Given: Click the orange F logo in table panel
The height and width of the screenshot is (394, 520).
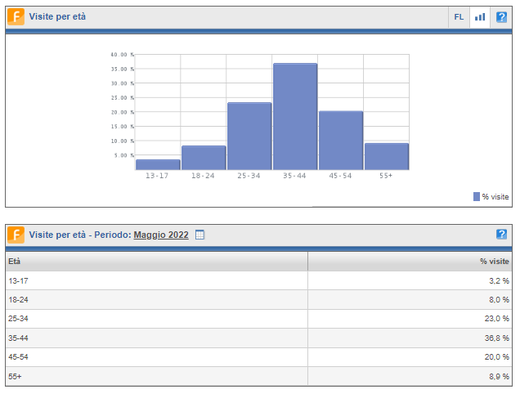Looking at the screenshot, I should click(16, 235).
